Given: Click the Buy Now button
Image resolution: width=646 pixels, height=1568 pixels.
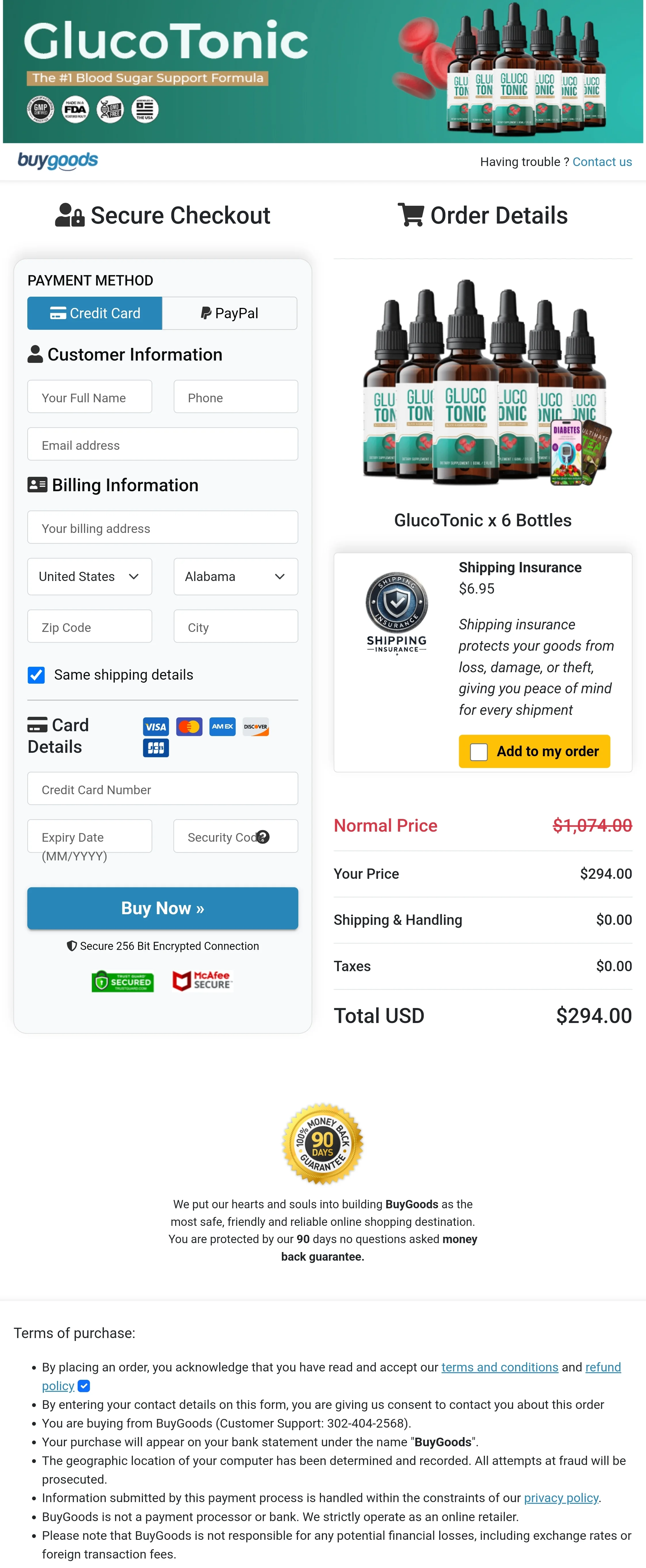Looking at the screenshot, I should click(162, 908).
